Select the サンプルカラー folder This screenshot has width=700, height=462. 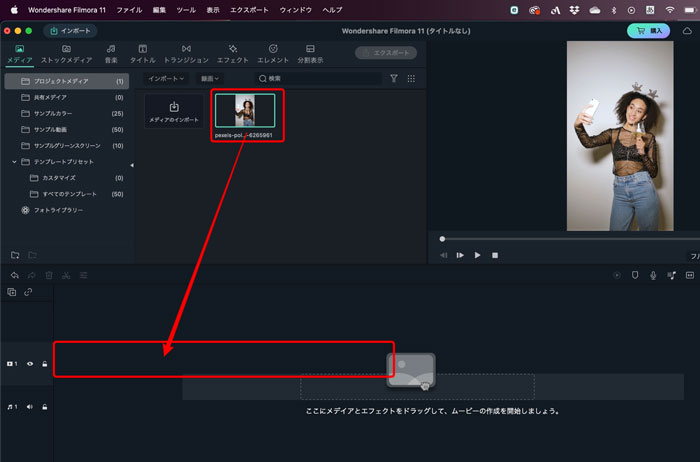[x=67, y=113]
